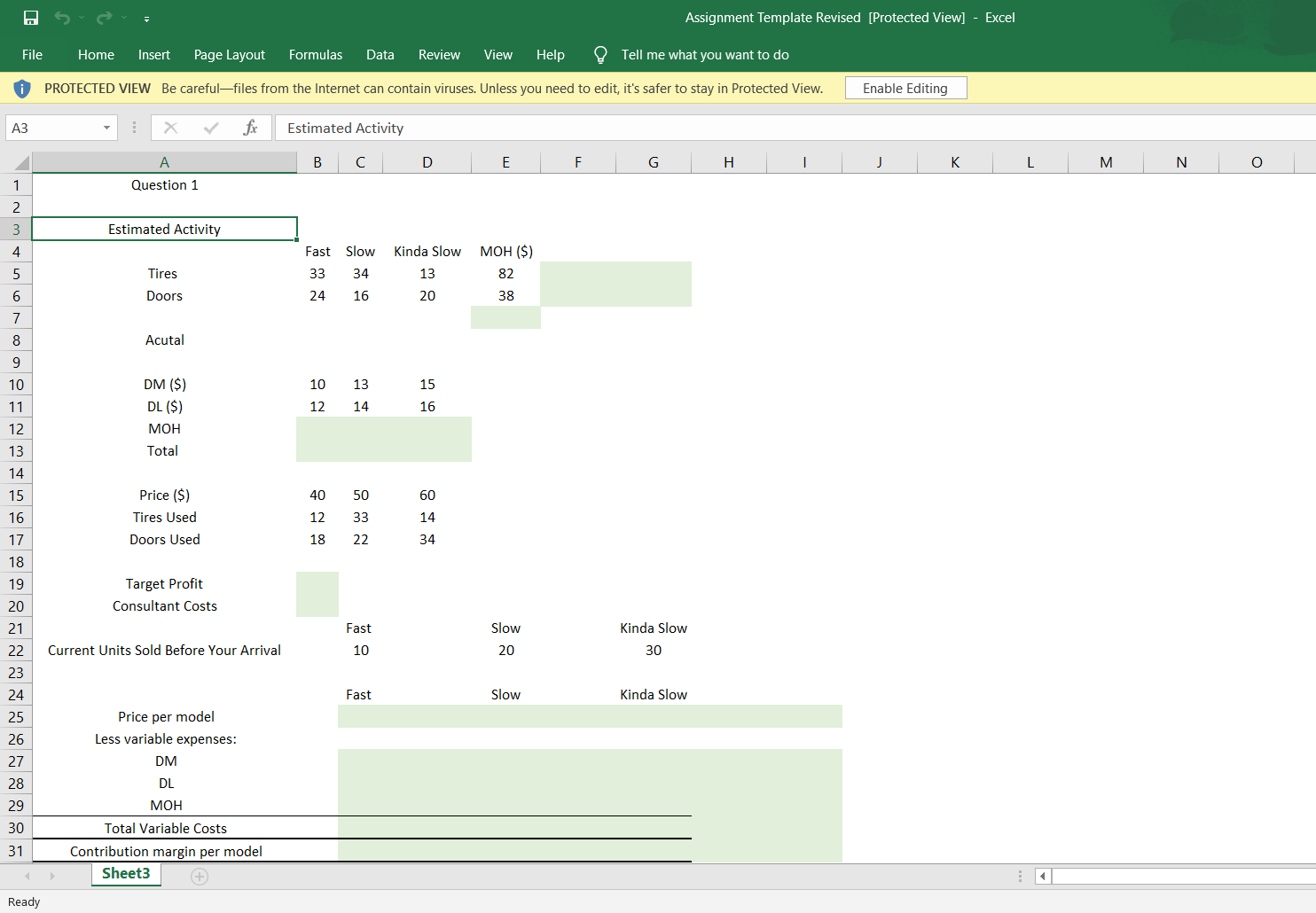
Task: Click the Save icon in the title bar
Action: tap(31, 18)
